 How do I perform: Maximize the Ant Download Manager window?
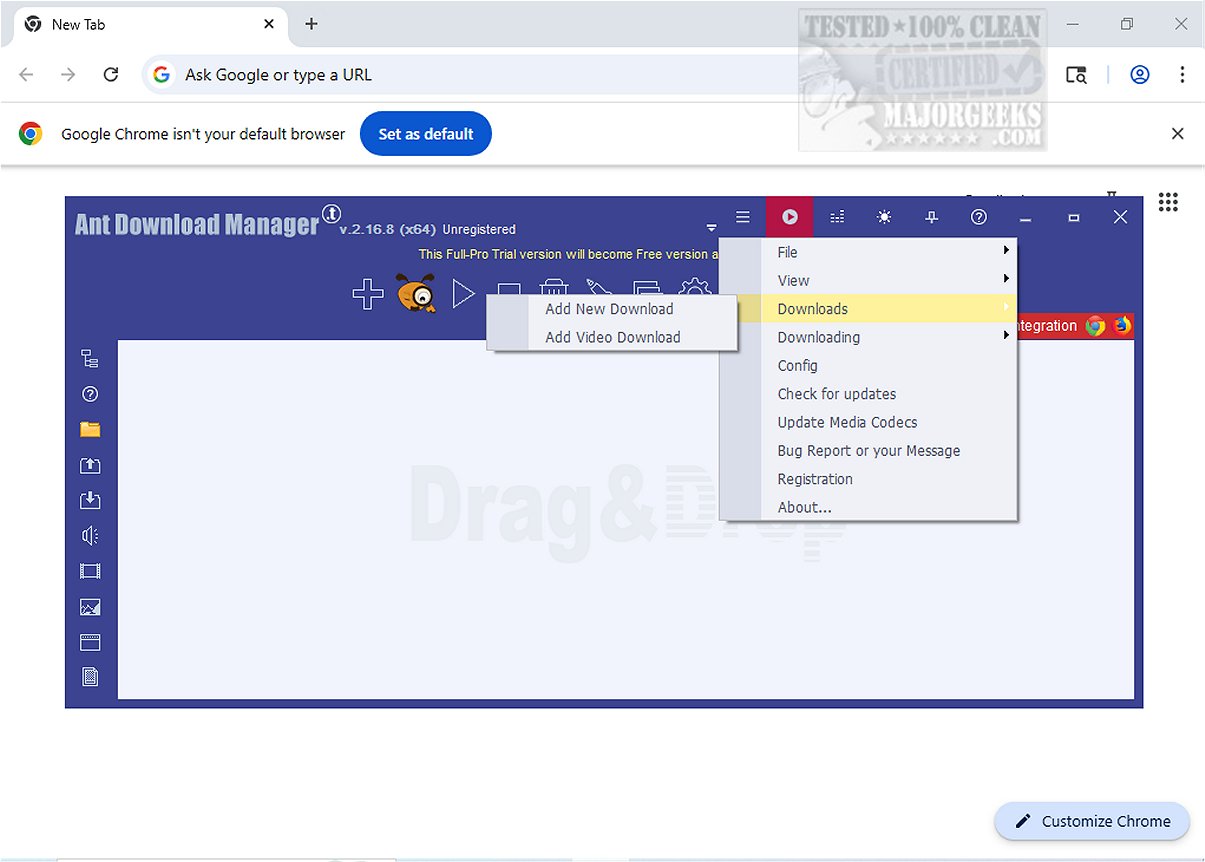(1073, 218)
